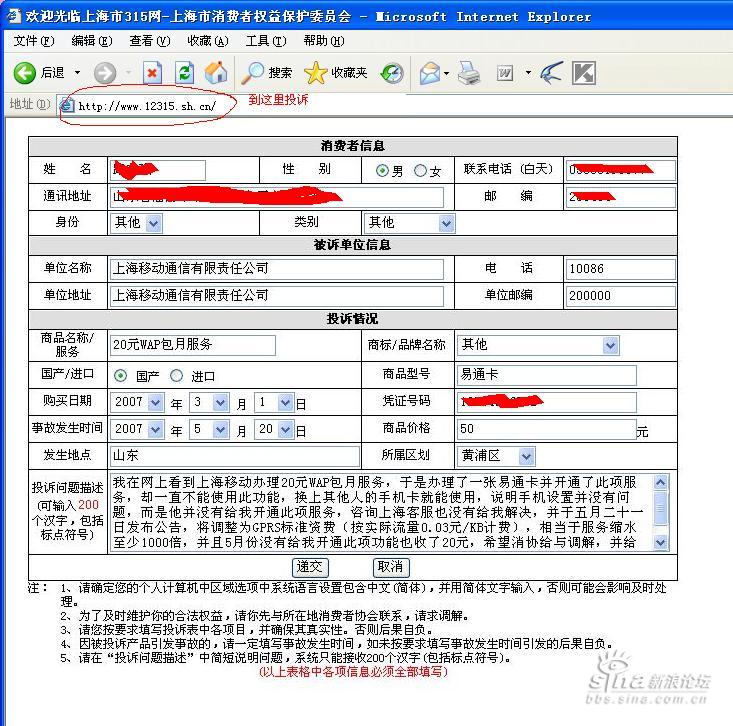Open 文件(F) menu
Screen dimensions: 733x726
pos(34,41)
